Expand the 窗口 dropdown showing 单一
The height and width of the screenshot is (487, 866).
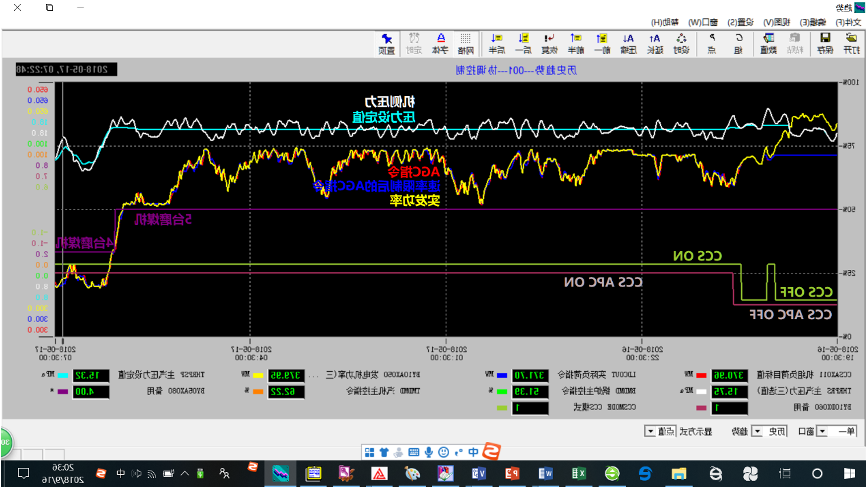pos(822,432)
